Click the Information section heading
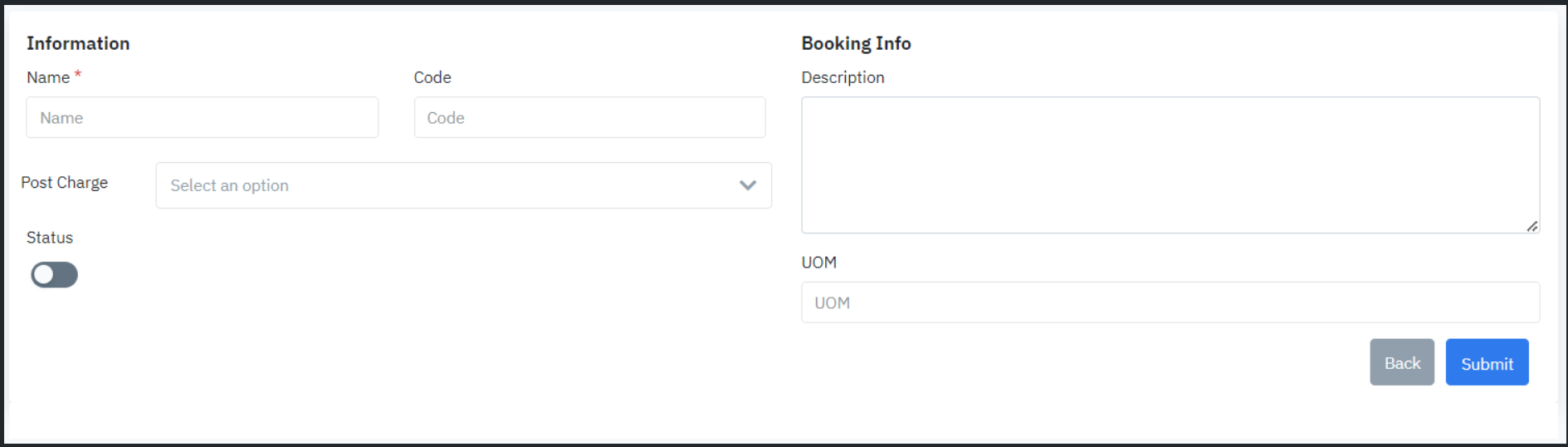This screenshot has height=447, width=1568. [78, 43]
